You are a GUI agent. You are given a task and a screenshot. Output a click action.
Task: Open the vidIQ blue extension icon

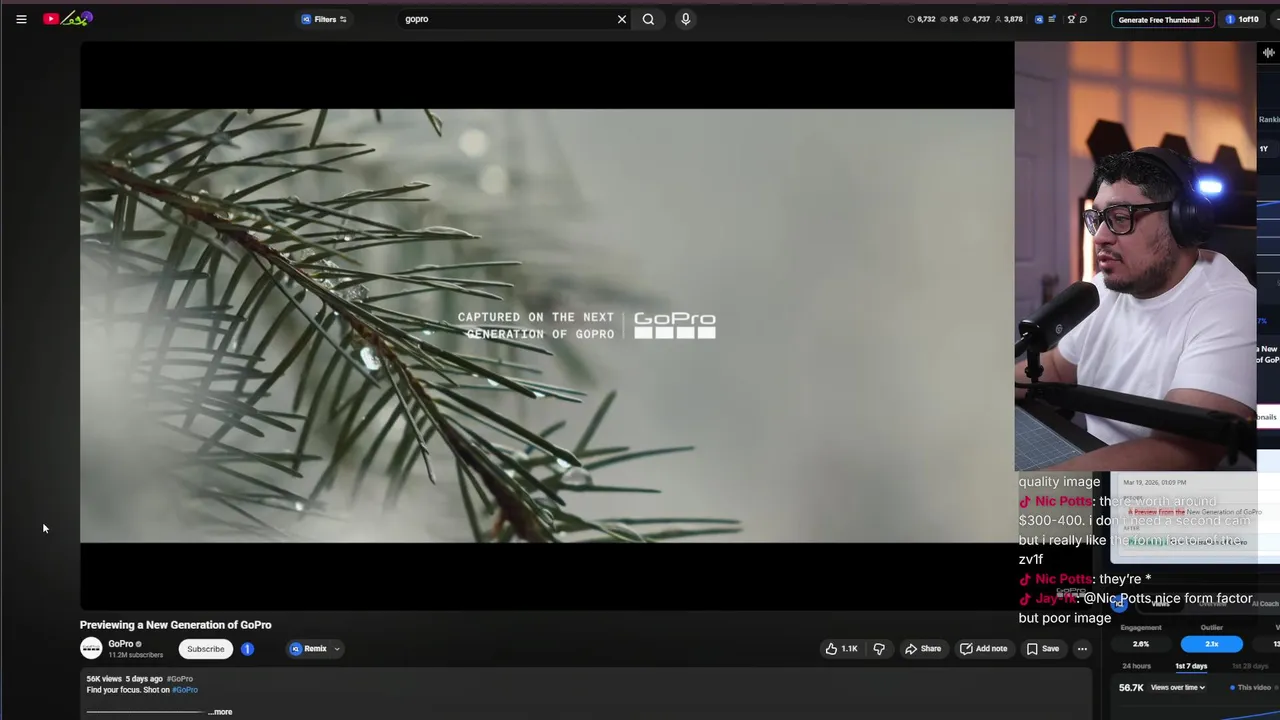pyautogui.click(x=1039, y=19)
